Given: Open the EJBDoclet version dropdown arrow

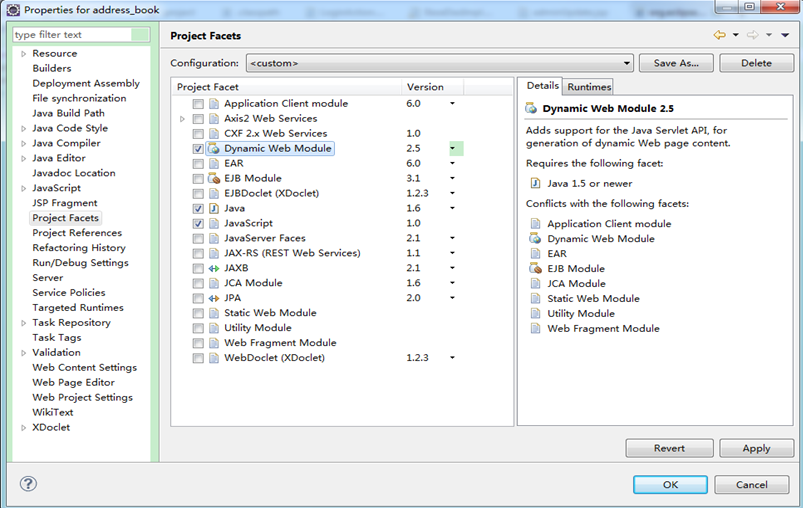Looking at the screenshot, I should click(x=453, y=193).
